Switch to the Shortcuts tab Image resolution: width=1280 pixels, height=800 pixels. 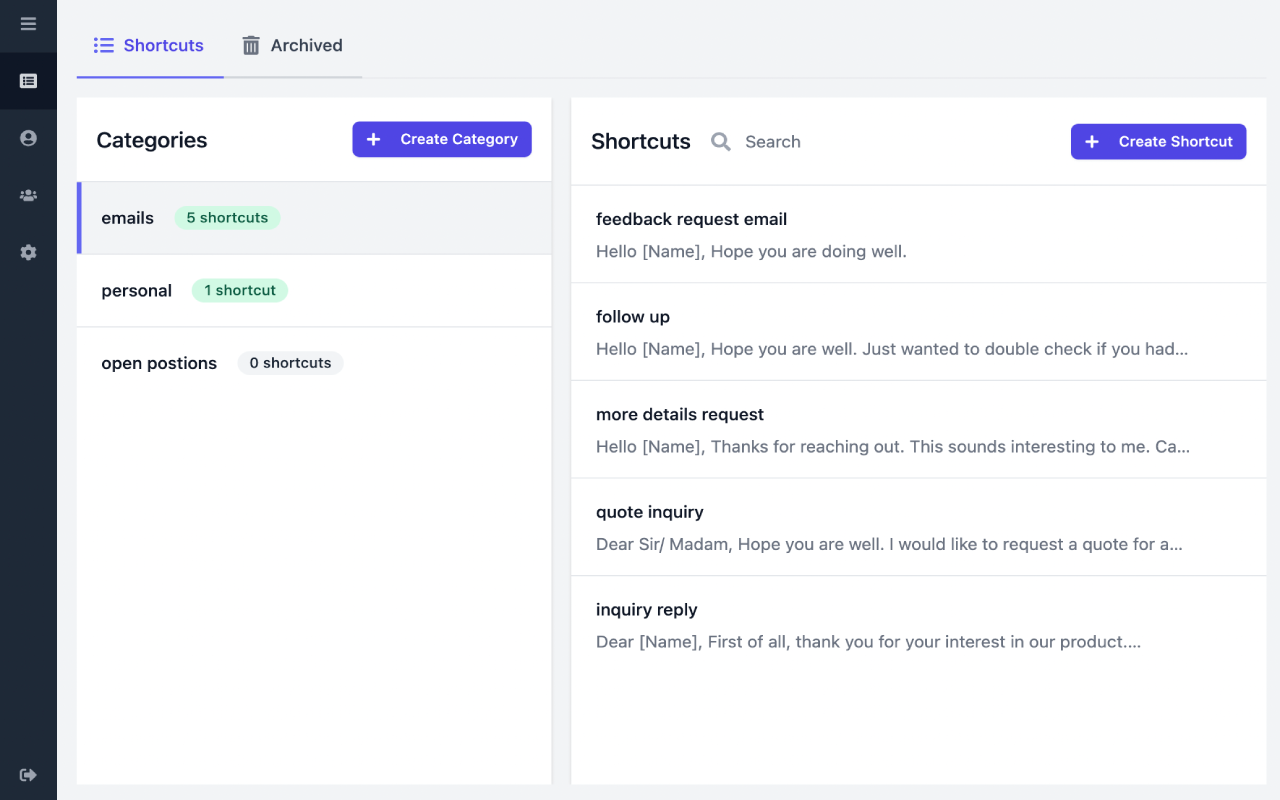tap(149, 46)
